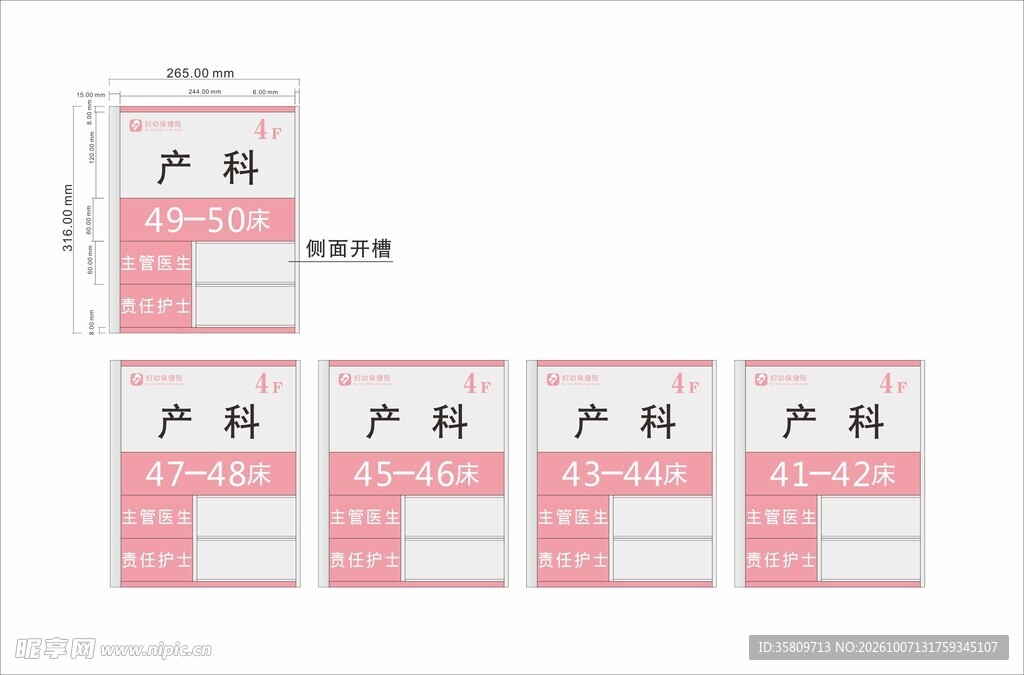Click 责任护士 label on the 45–46床 sign
This screenshot has height=675, width=1024.
point(365,559)
